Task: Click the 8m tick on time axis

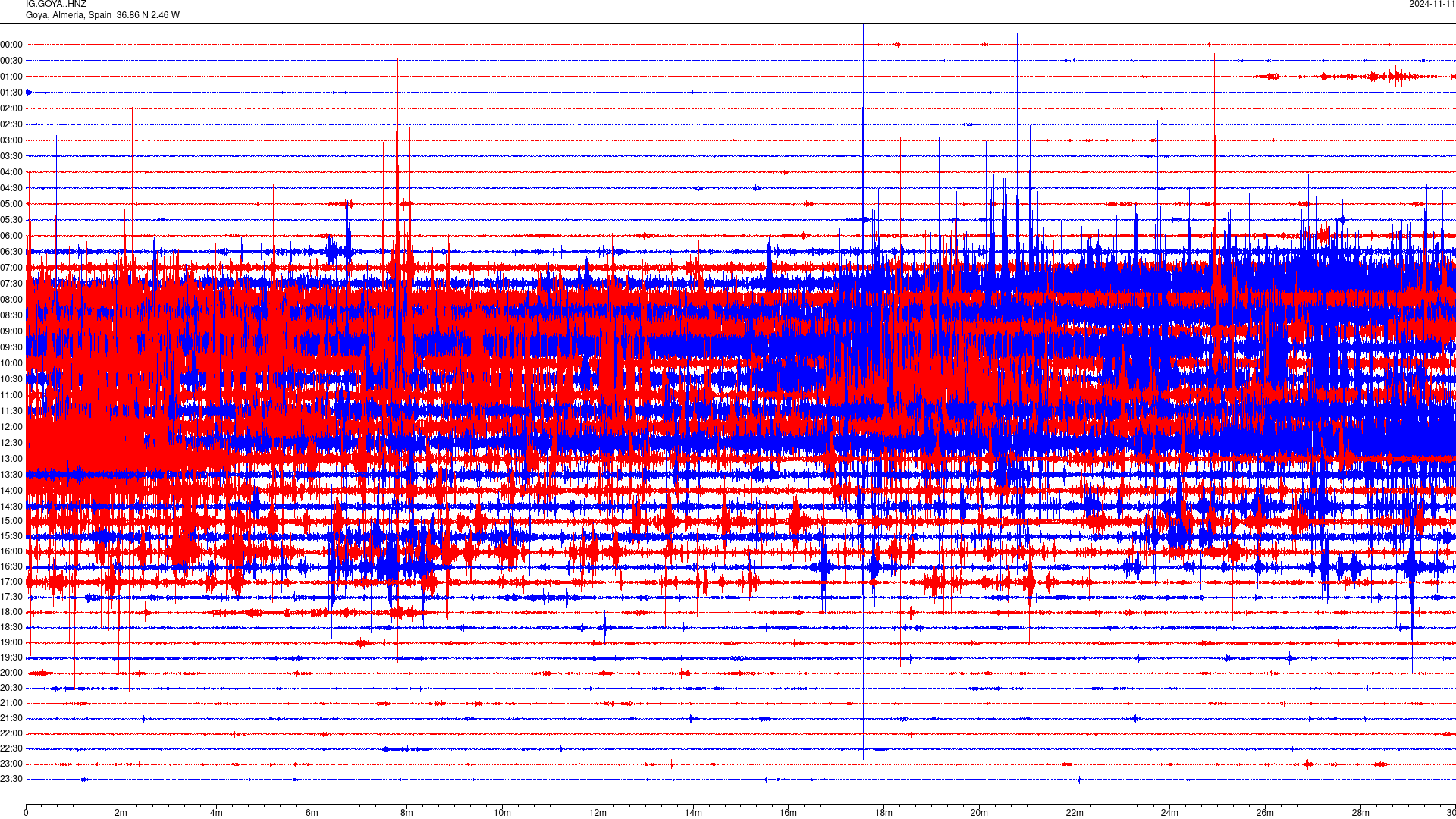Action: 407,813
